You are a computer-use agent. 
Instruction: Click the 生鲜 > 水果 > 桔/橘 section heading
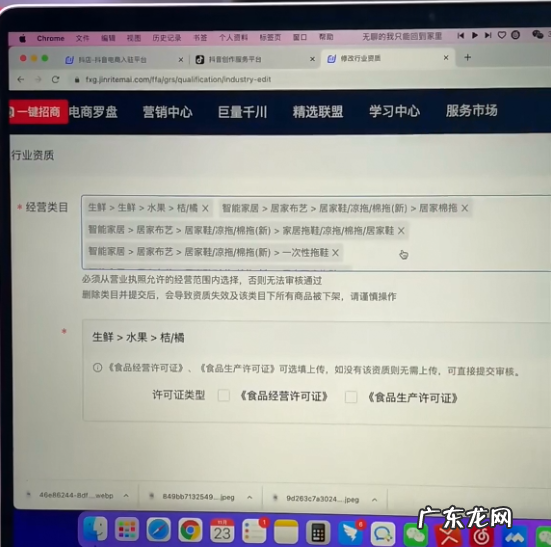138,338
